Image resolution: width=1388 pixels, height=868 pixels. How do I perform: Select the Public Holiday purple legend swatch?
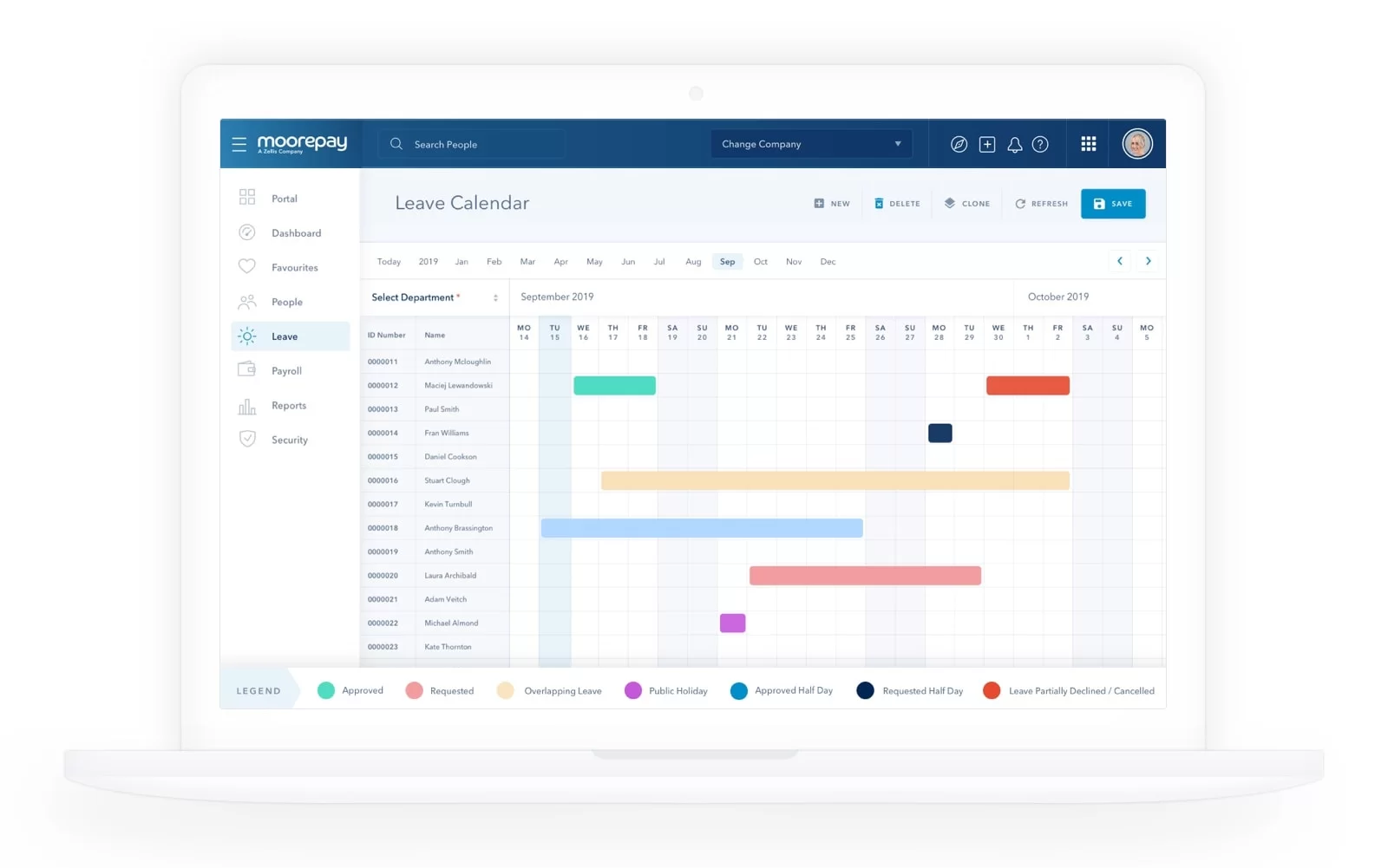(632, 690)
